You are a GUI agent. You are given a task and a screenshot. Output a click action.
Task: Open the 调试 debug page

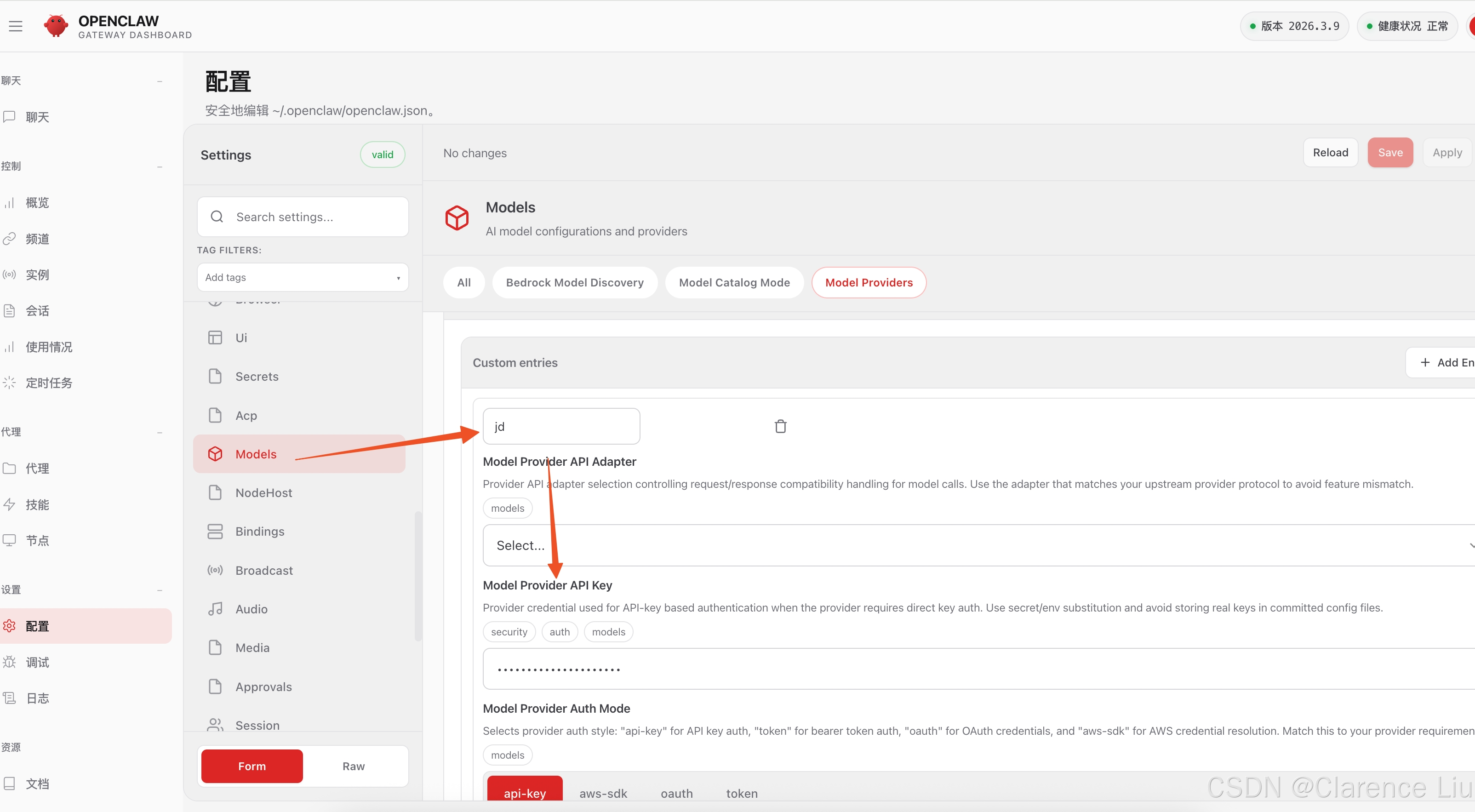coord(37,662)
